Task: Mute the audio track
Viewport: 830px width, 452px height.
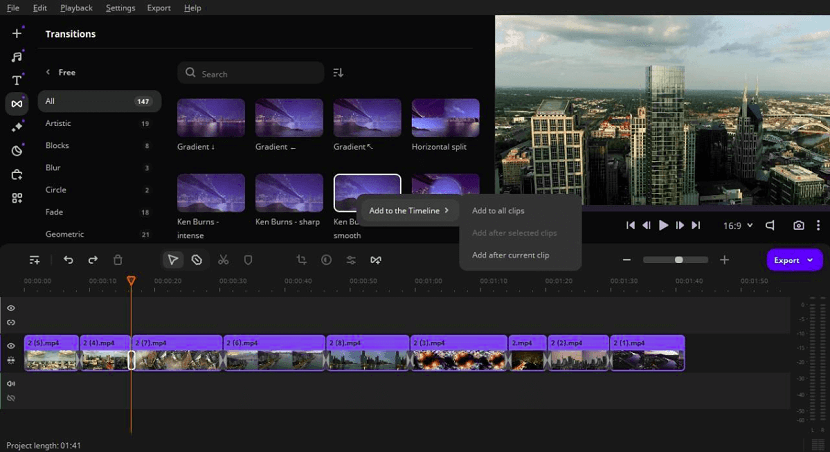Action: pyautogui.click(x=11, y=383)
